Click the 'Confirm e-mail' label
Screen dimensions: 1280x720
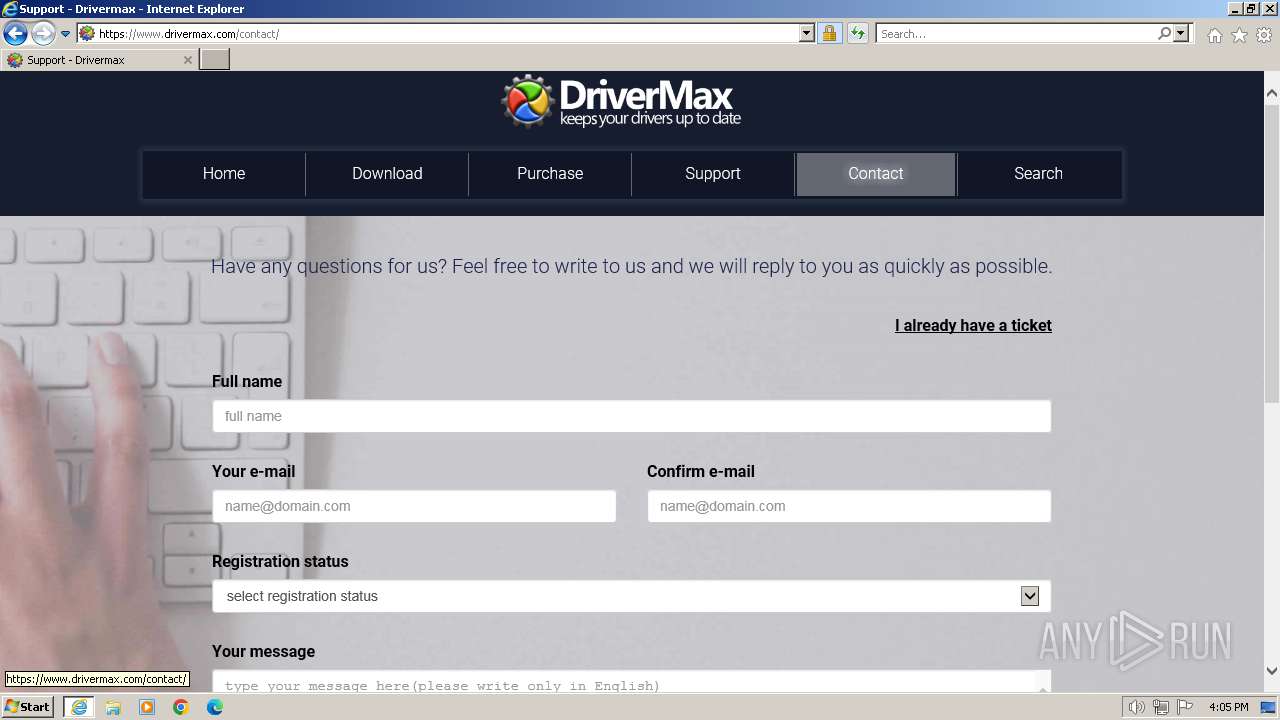point(701,472)
